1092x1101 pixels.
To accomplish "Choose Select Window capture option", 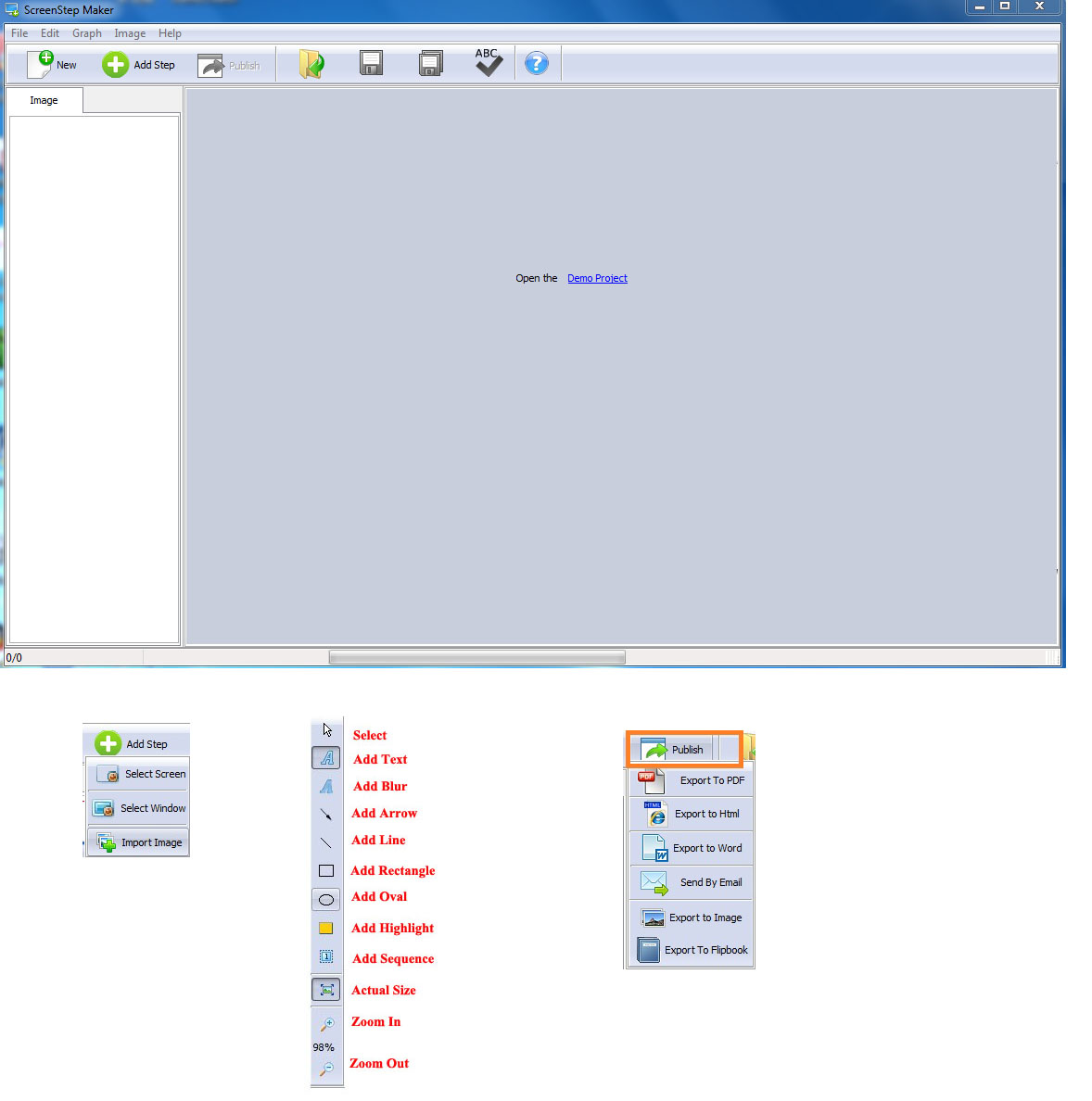I will pos(138,808).
